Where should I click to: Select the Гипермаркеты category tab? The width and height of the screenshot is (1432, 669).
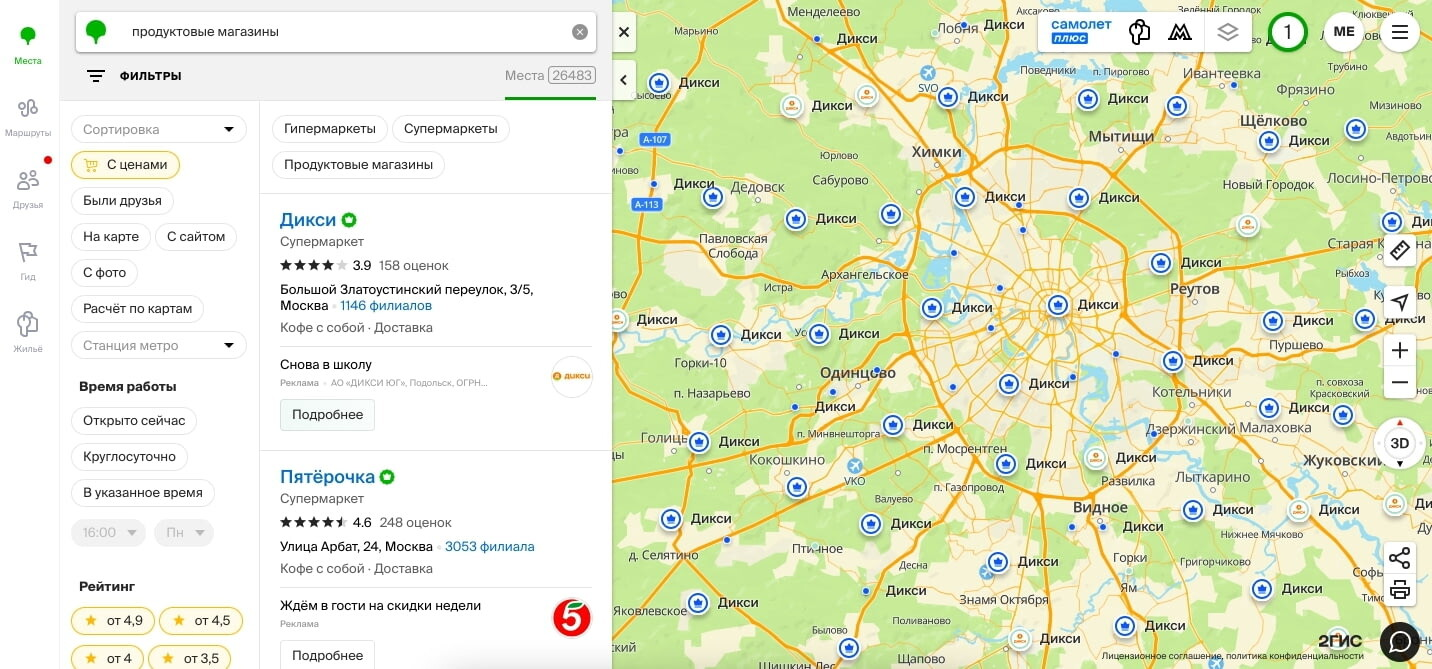coord(329,129)
